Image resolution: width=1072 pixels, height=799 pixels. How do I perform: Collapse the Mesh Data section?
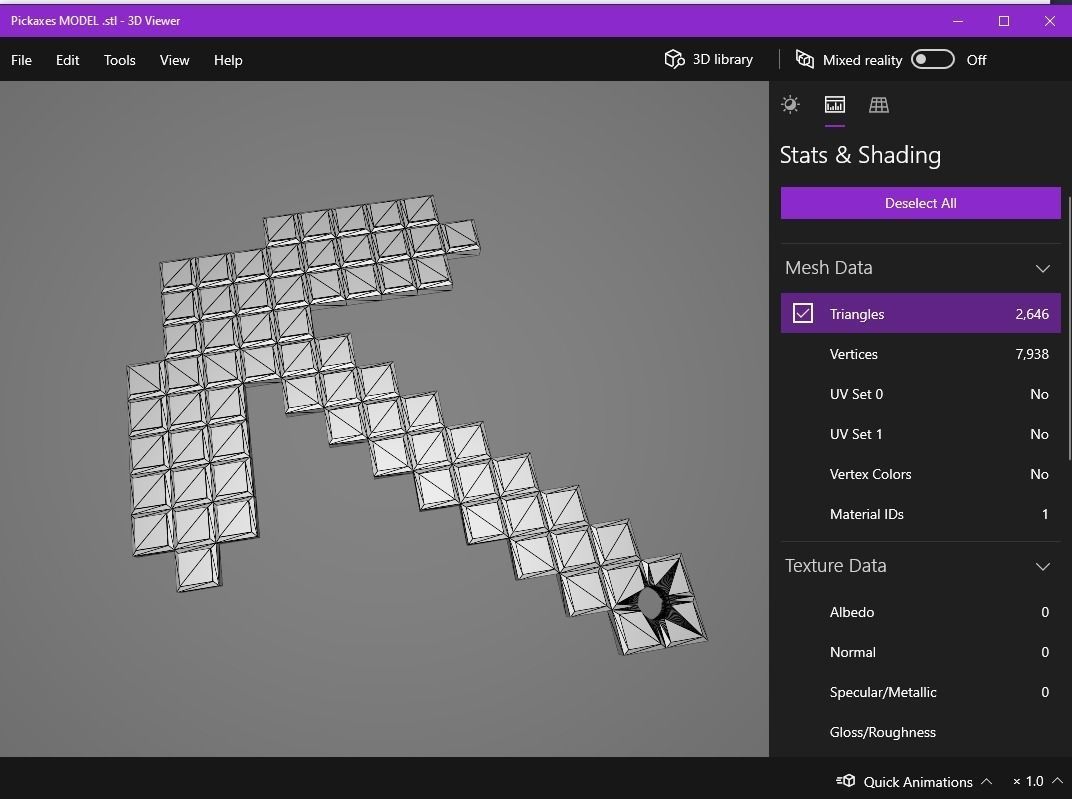(1043, 268)
